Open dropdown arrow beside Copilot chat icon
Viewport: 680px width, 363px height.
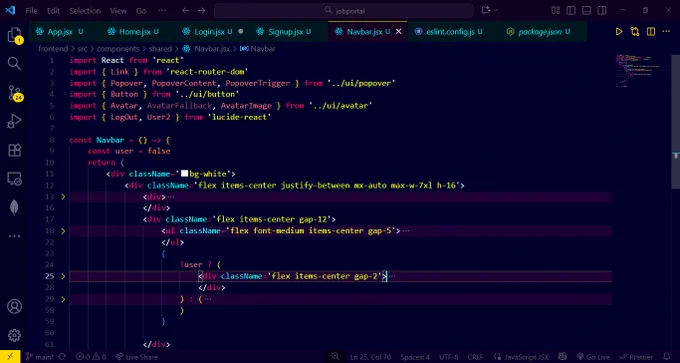(496, 10)
